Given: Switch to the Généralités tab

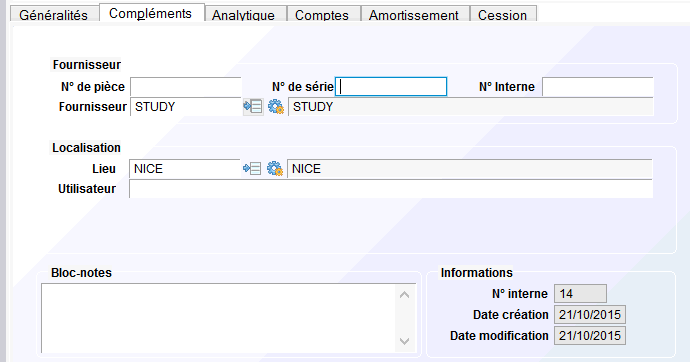Looking at the screenshot, I should click(x=54, y=15).
